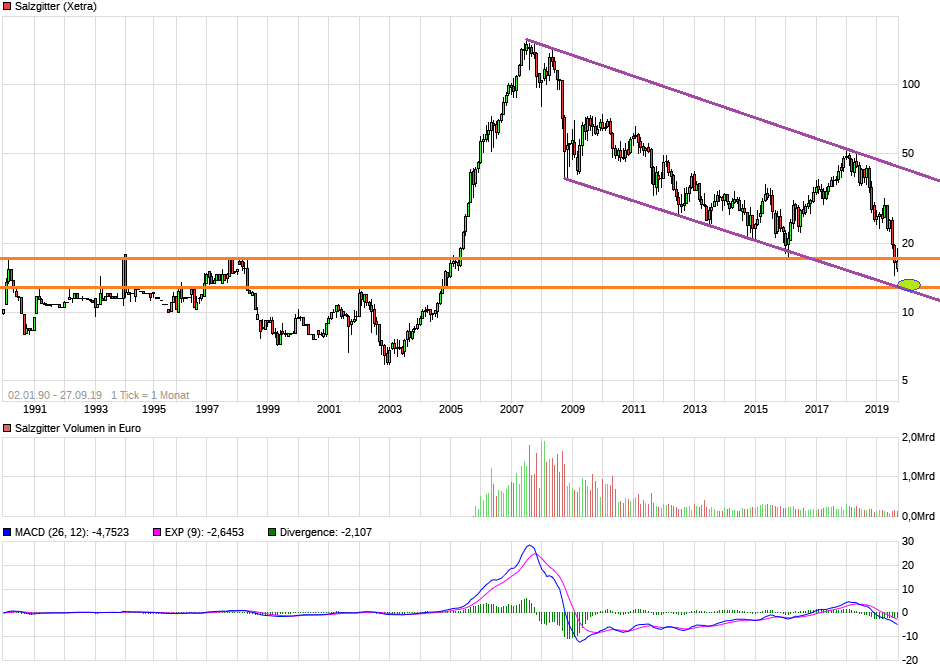Select the 2007 year label on time axis
This screenshot has width=940, height=670.
[x=512, y=409]
